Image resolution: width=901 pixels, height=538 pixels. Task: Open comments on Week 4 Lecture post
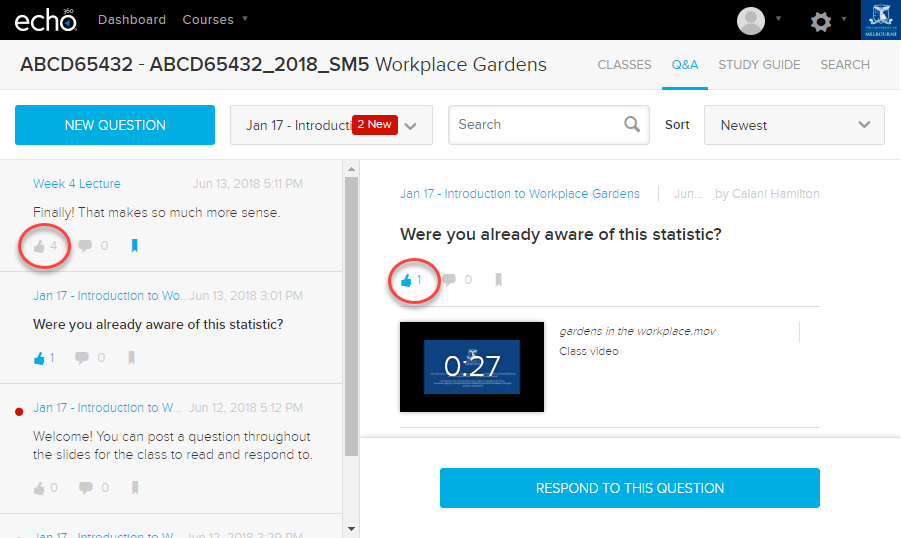tap(85, 246)
